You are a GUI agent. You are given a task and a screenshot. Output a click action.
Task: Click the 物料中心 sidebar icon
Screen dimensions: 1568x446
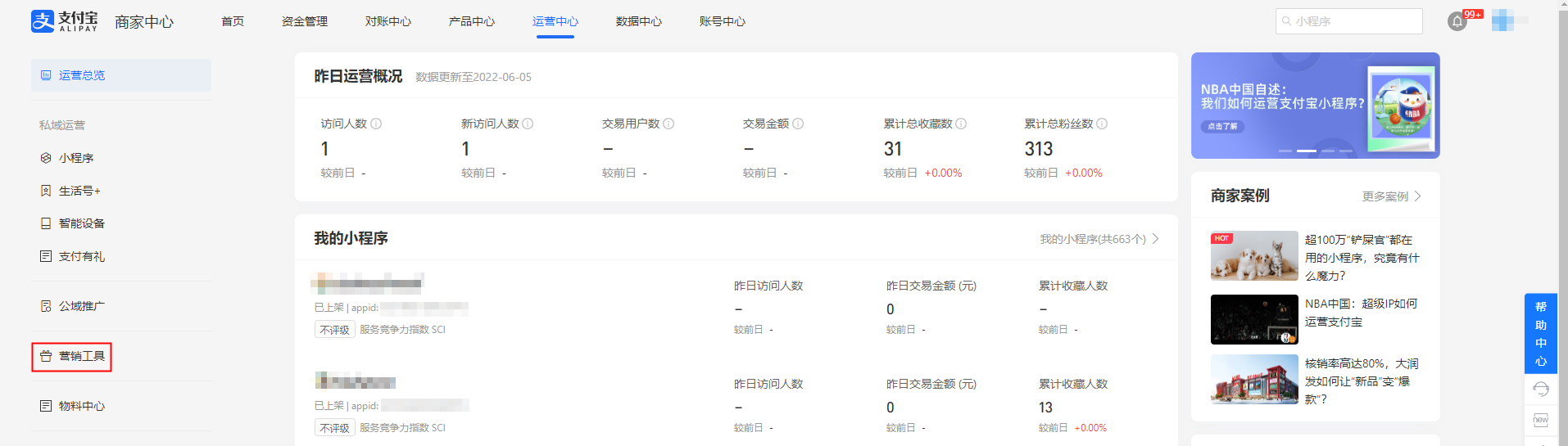[x=46, y=406]
